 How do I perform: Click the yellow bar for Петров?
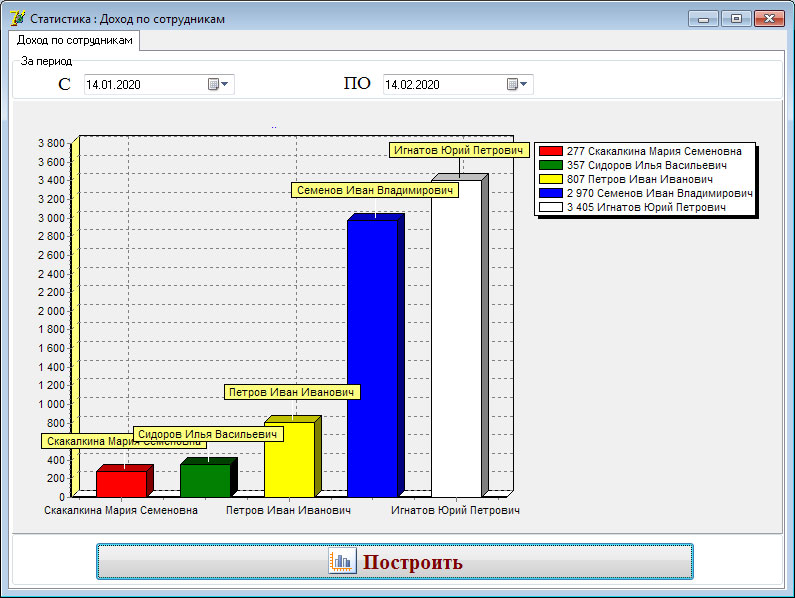[x=289, y=459]
